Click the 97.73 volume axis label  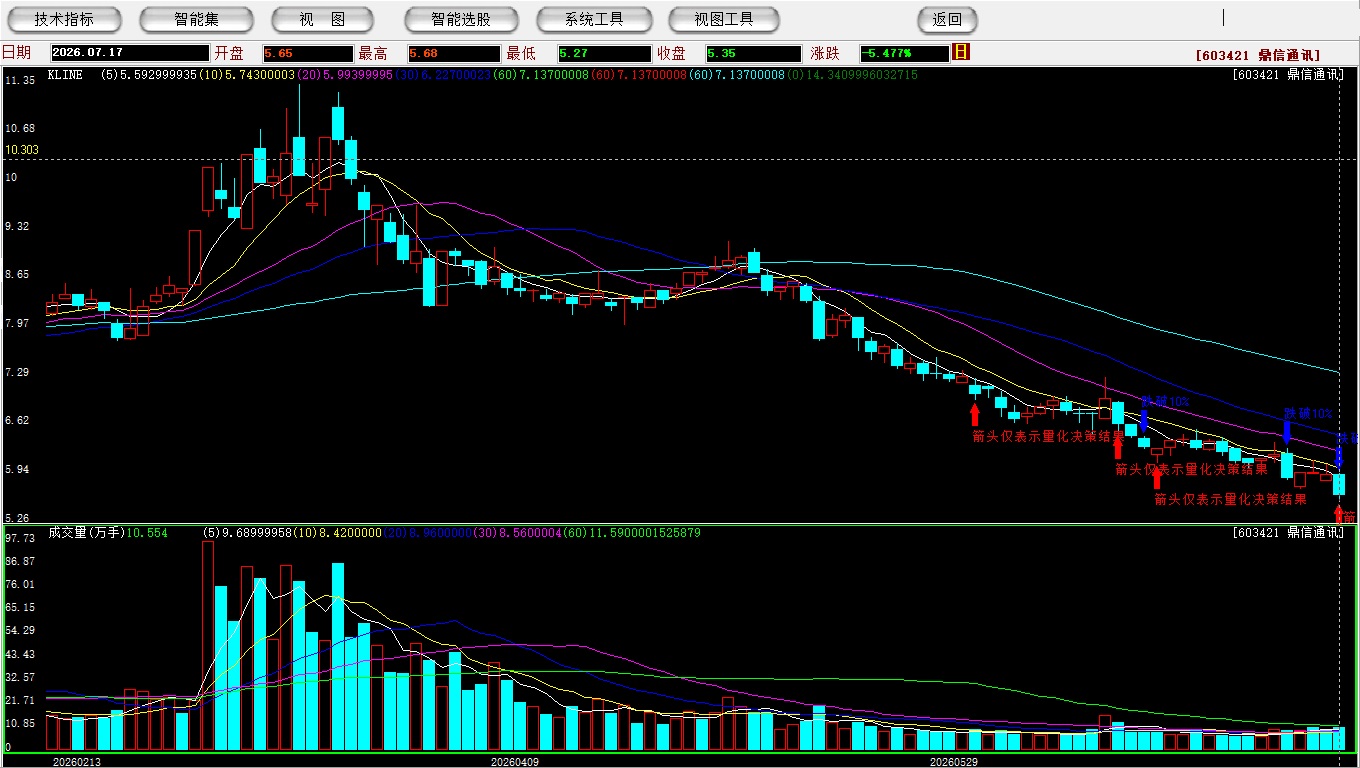(x=20, y=538)
